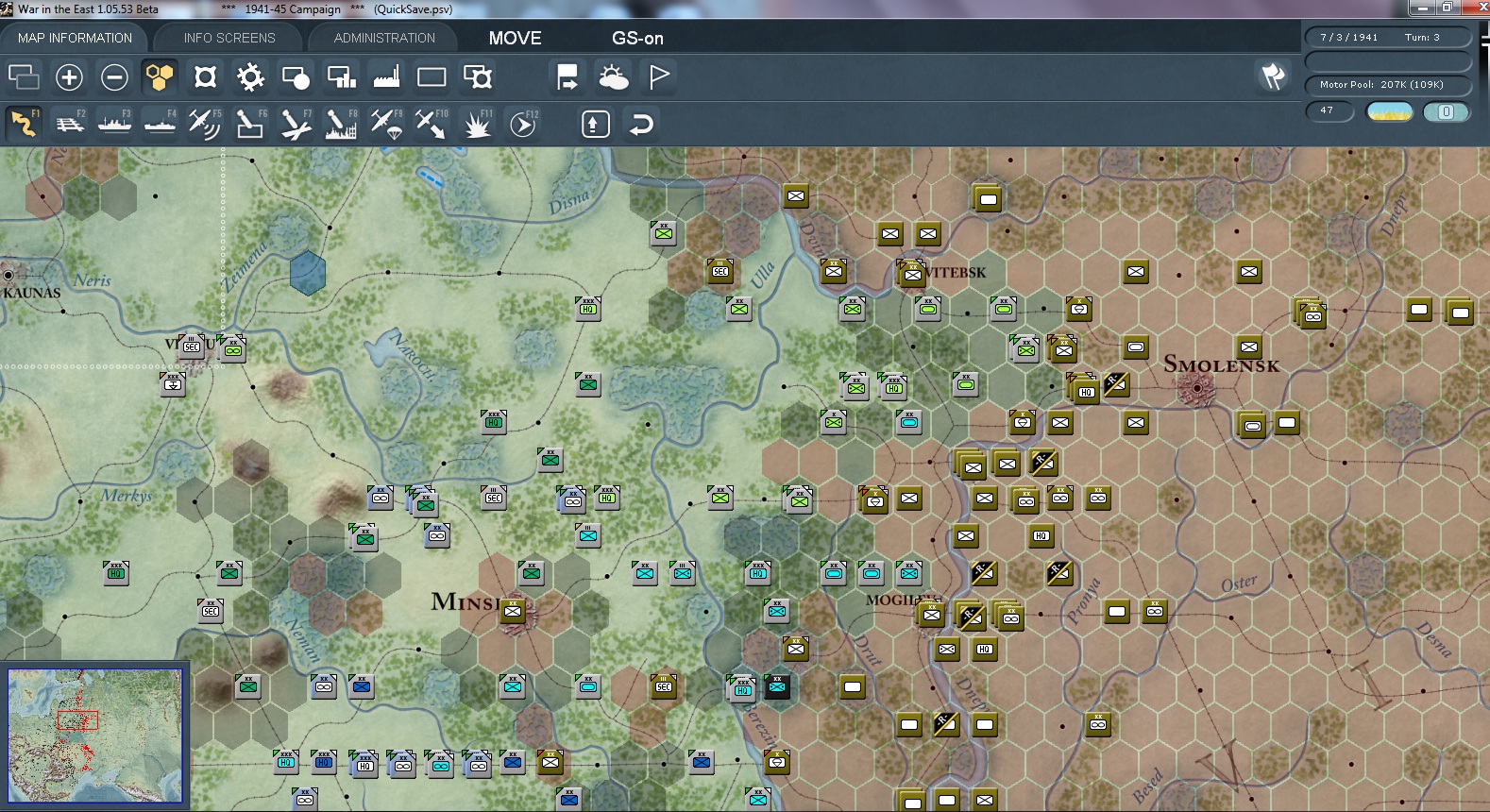Click the red viewport rectangle in minimap
The height and width of the screenshot is (812, 1490).
click(x=77, y=720)
